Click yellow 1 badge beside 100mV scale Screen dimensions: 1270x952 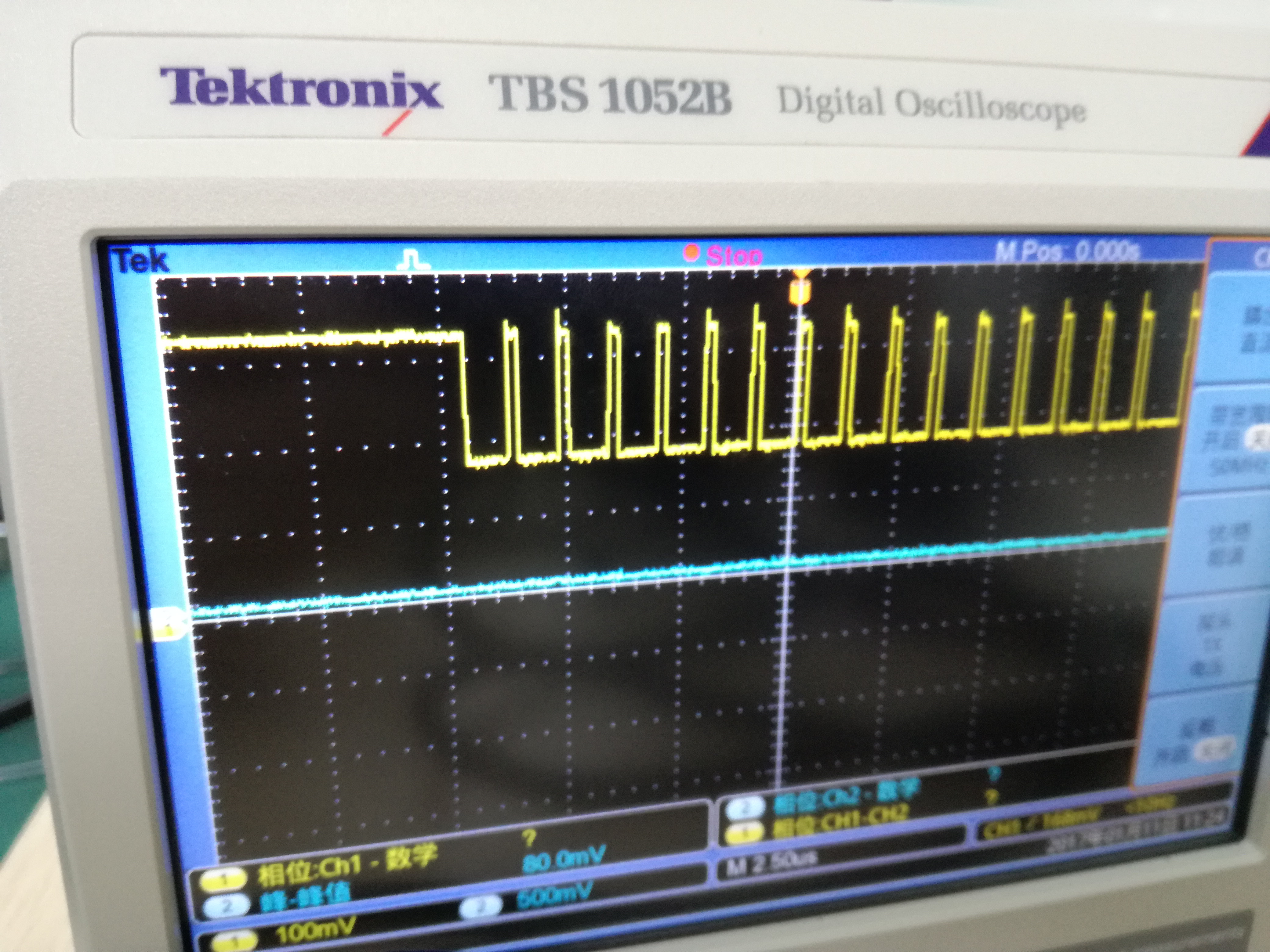coord(234,942)
